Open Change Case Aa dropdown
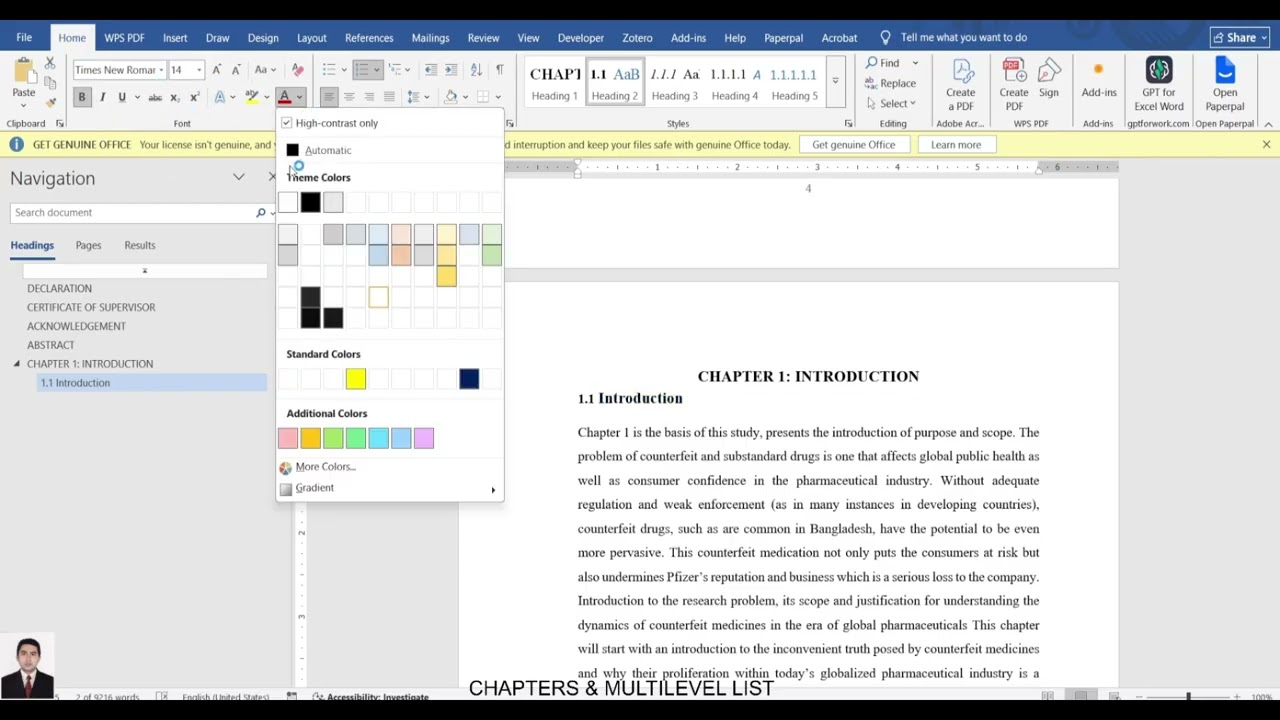1280x720 pixels. click(264, 70)
